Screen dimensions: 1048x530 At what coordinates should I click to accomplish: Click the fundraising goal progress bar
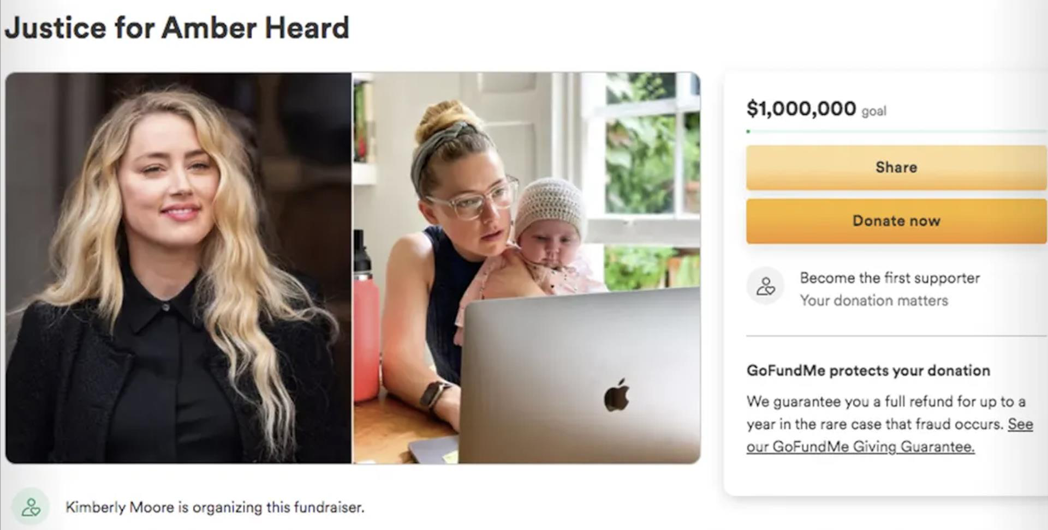click(x=896, y=132)
